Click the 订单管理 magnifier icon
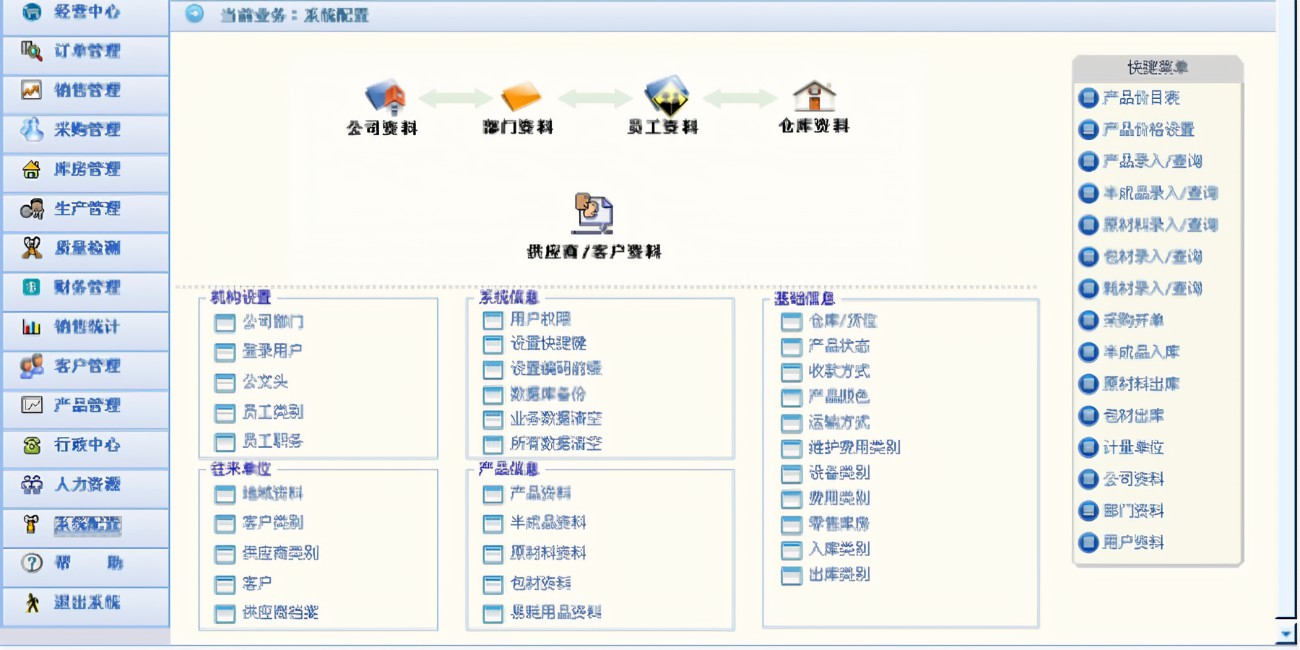1300x650 pixels. click(x=32, y=51)
